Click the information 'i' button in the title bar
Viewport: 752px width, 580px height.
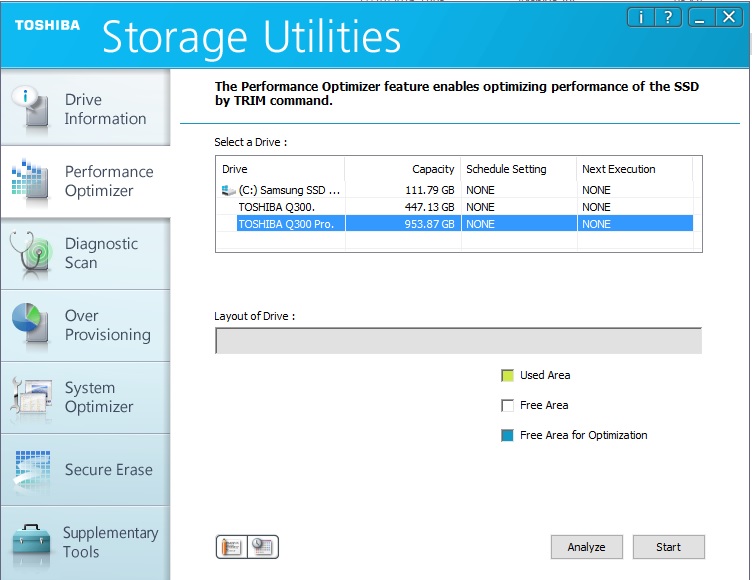point(641,18)
